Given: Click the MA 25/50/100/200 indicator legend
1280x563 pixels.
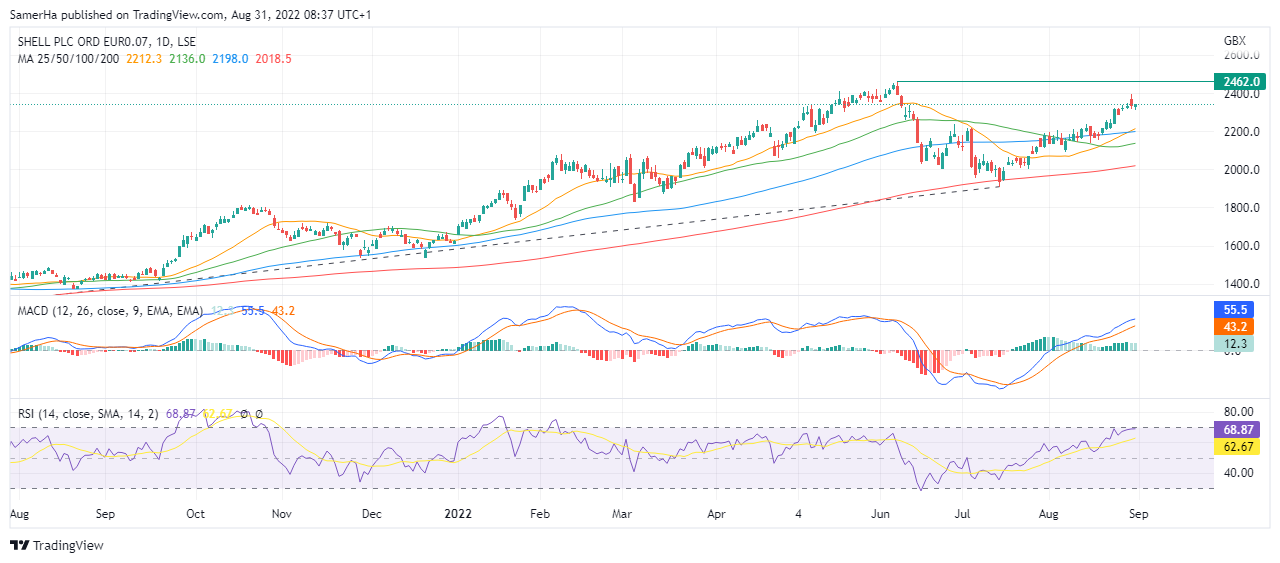Looking at the screenshot, I should click(x=68, y=59).
